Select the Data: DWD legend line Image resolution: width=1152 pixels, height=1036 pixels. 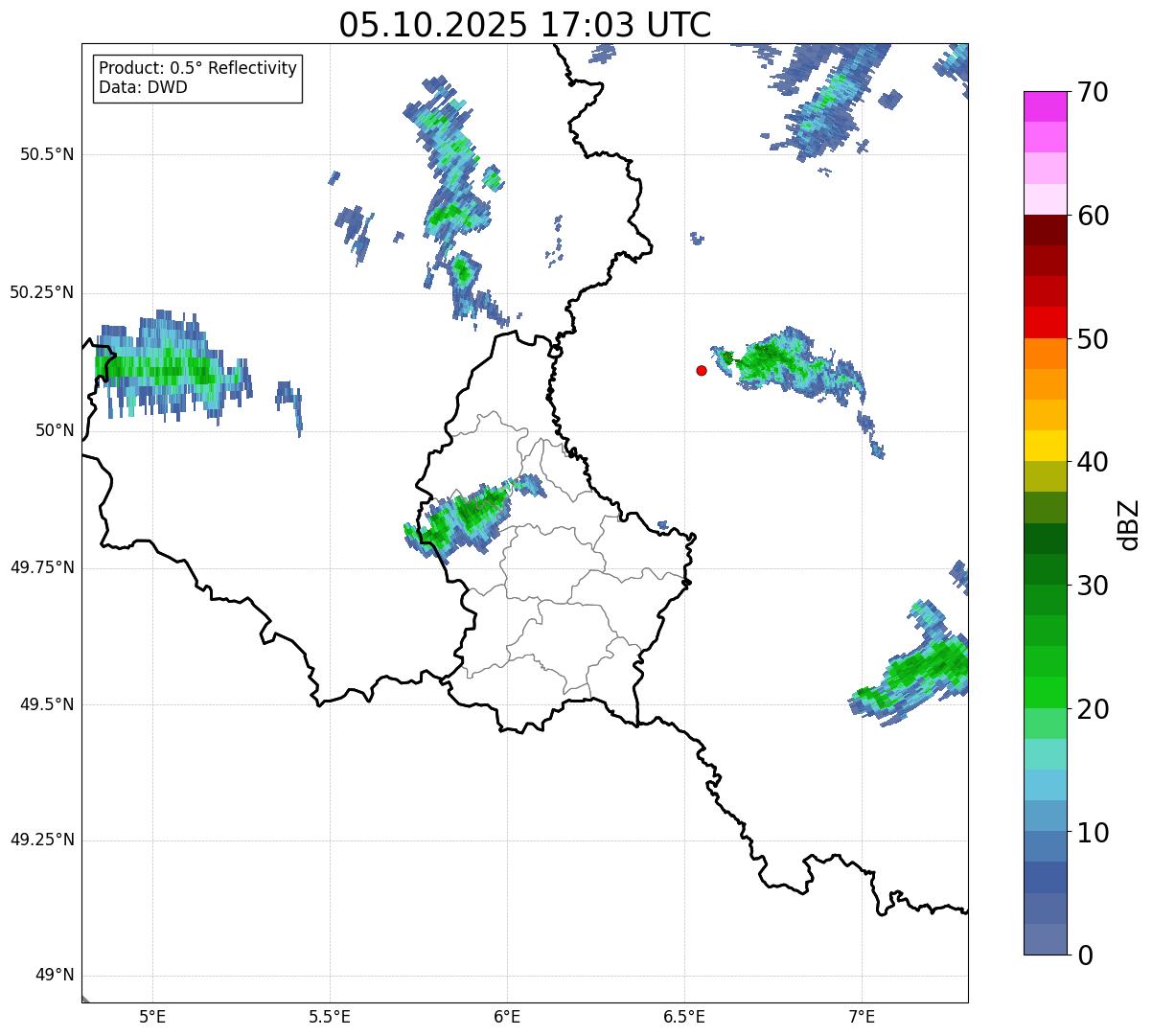[x=143, y=87]
